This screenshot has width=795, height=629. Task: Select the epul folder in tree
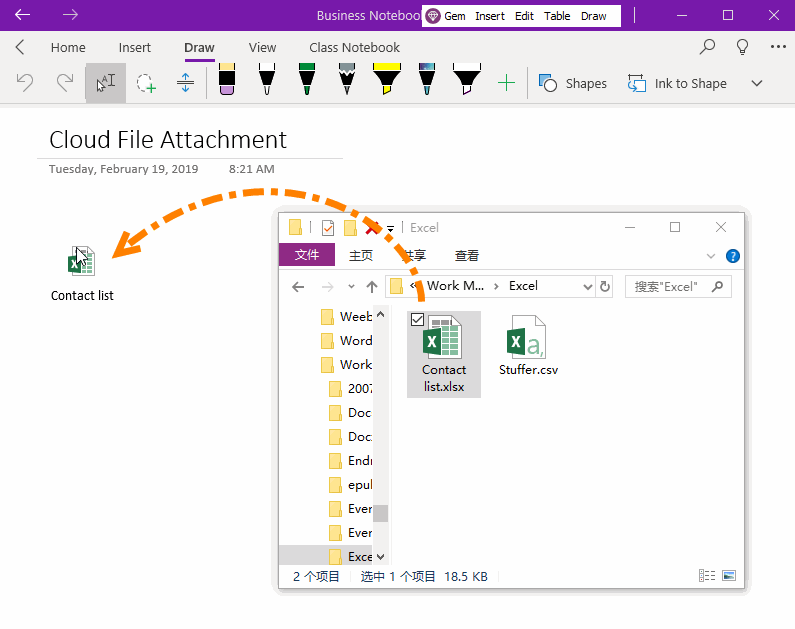[x=351, y=485]
